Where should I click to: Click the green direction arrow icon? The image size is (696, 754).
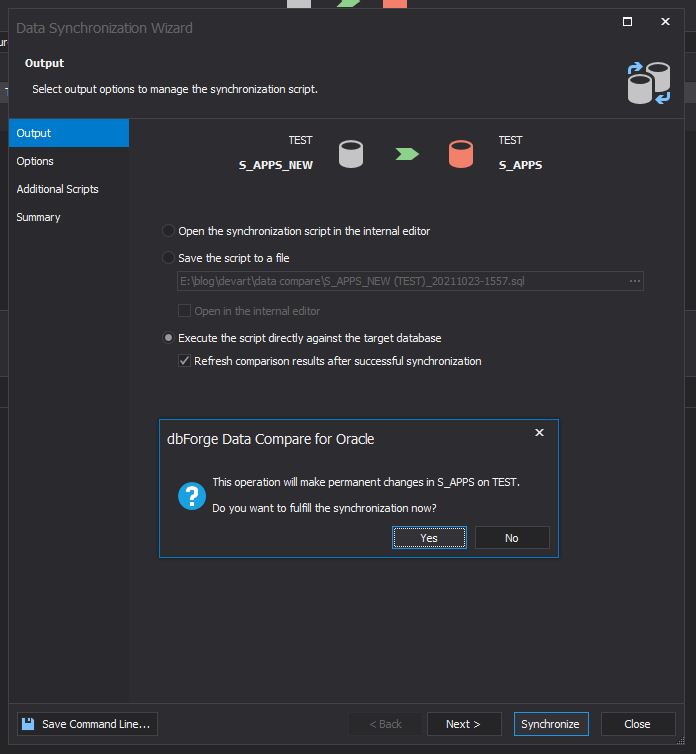(406, 154)
